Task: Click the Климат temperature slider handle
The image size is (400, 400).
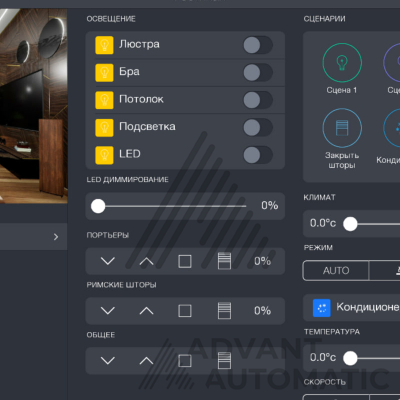Action: 350,224
